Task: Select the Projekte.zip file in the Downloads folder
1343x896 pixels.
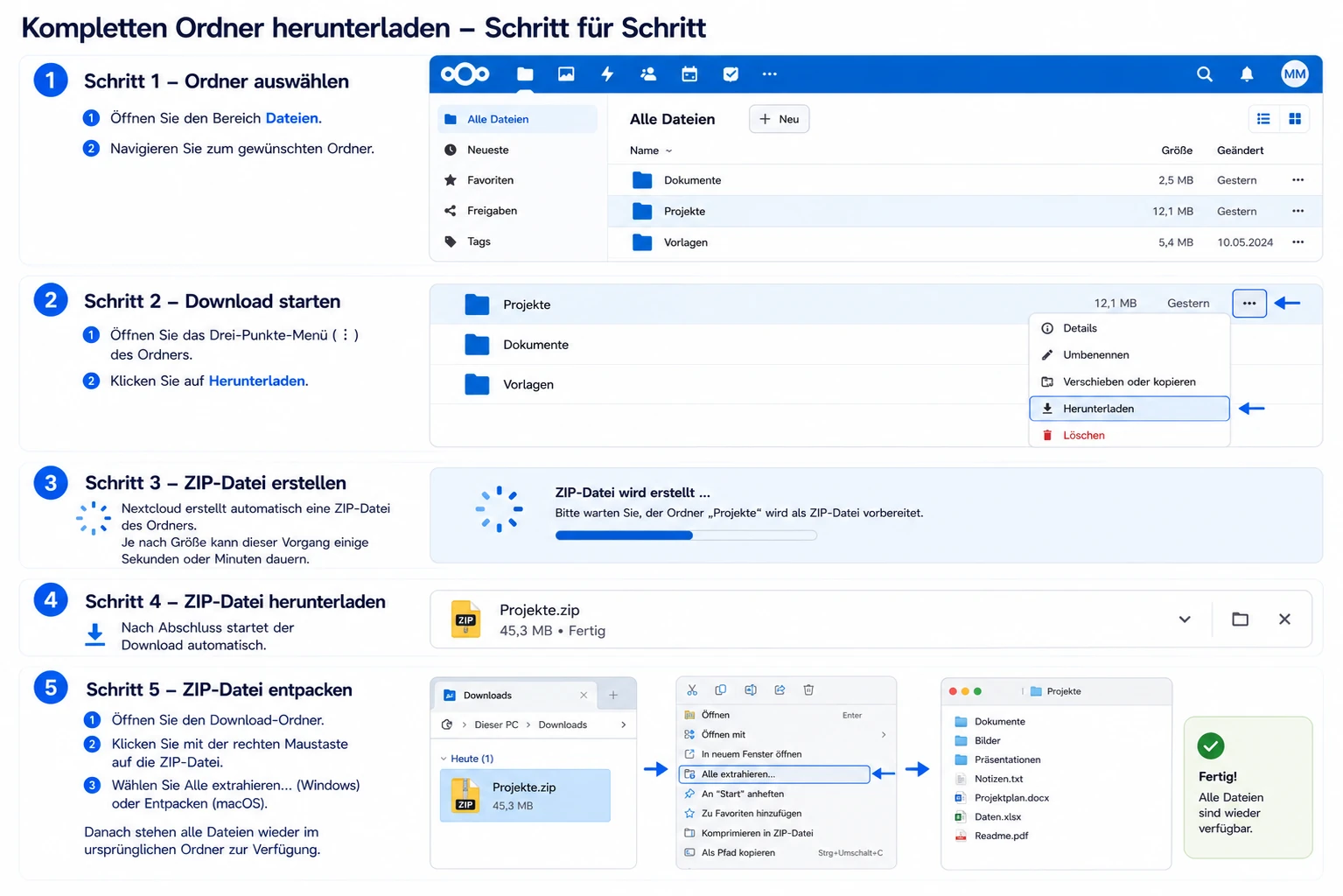Action: (525, 795)
